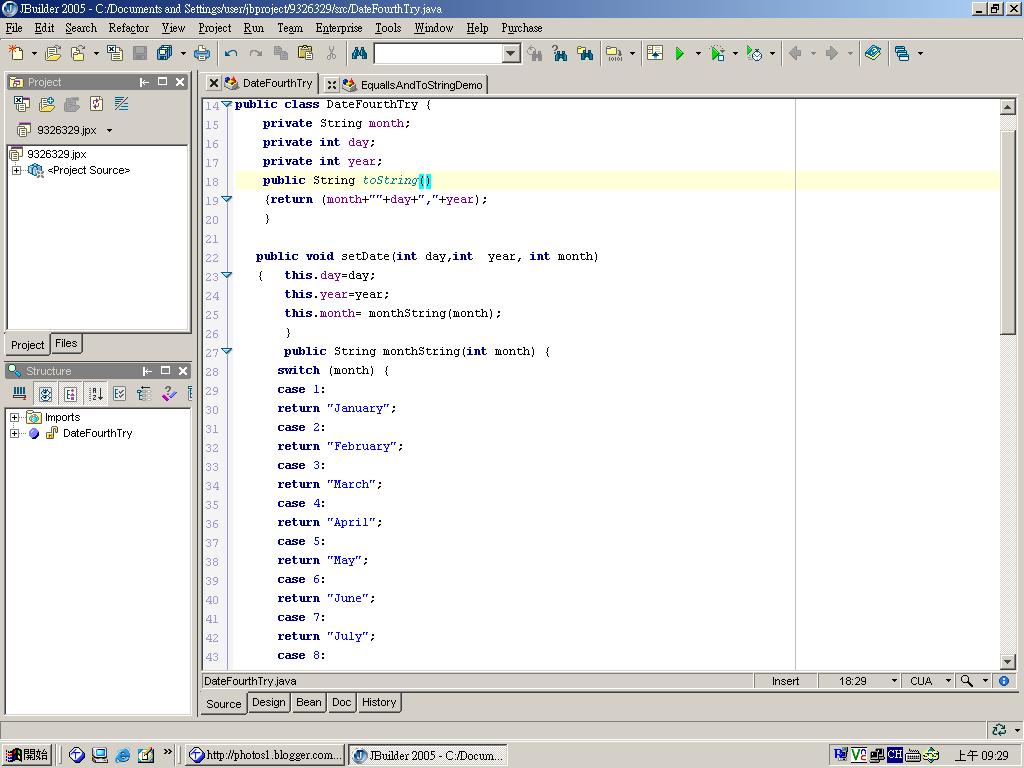Image resolution: width=1024 pixels, height=768 pixels.
Task: Switch to the EquallsAndToStringDemo tab
Action: pos(420,85)
